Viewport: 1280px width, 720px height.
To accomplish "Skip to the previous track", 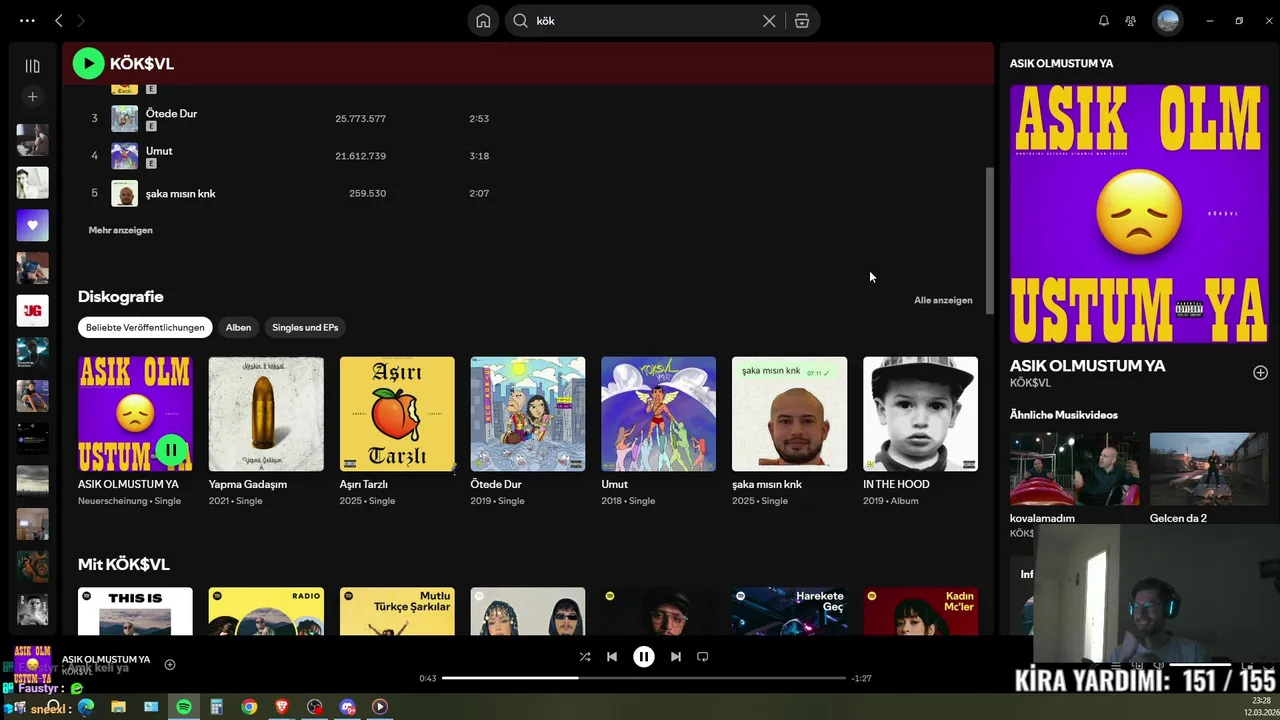I will (x=612, y=657).
